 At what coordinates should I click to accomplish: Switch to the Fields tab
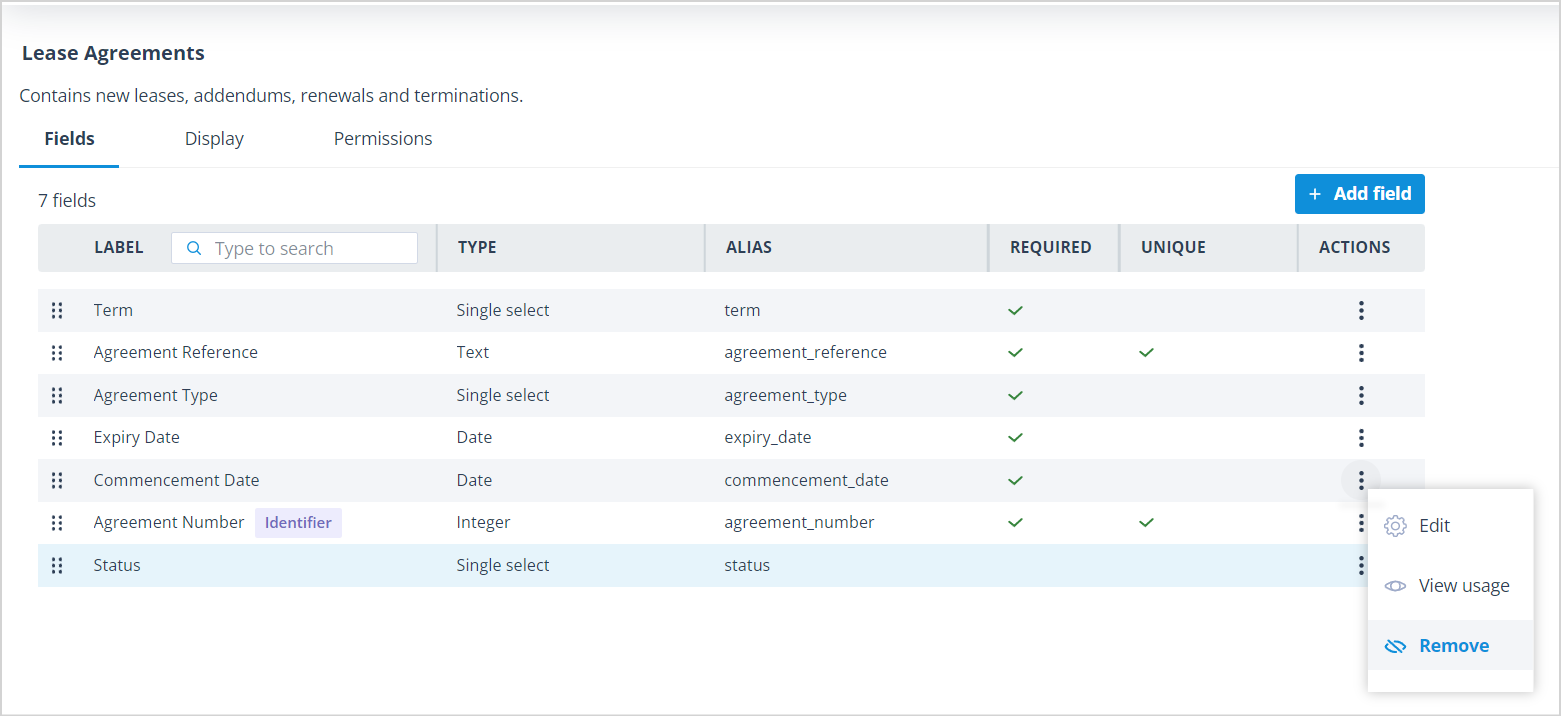[69, 139]
